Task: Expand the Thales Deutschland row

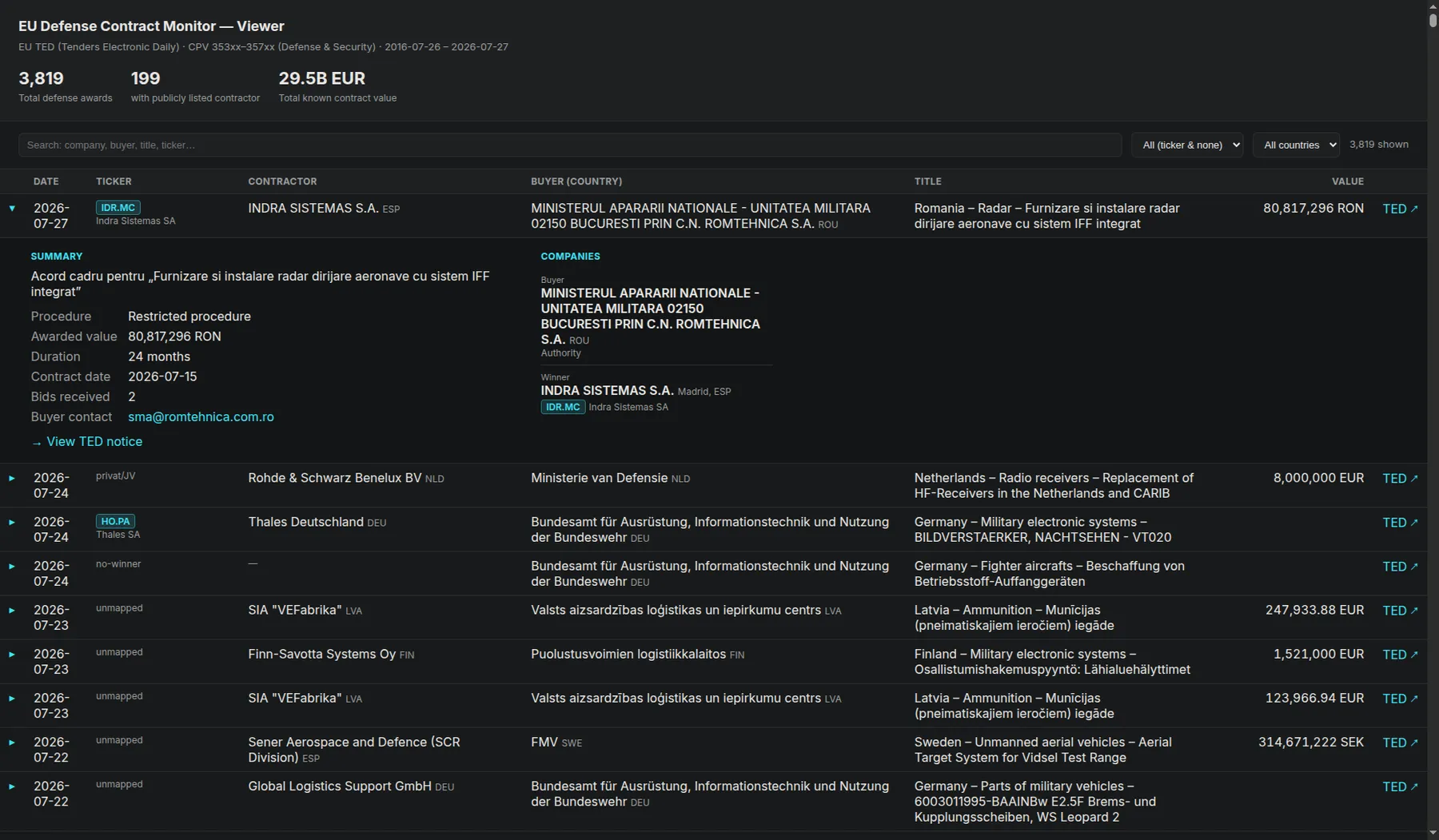Action: (x=12, y=522)
